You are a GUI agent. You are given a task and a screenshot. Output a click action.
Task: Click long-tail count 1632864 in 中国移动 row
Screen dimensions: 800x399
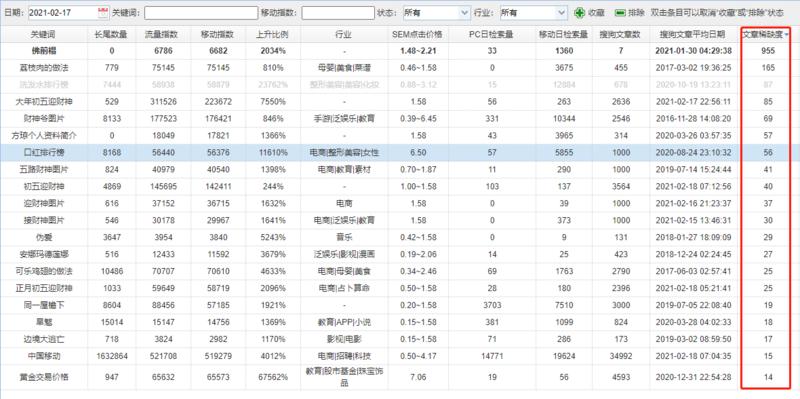pos(111,356)
